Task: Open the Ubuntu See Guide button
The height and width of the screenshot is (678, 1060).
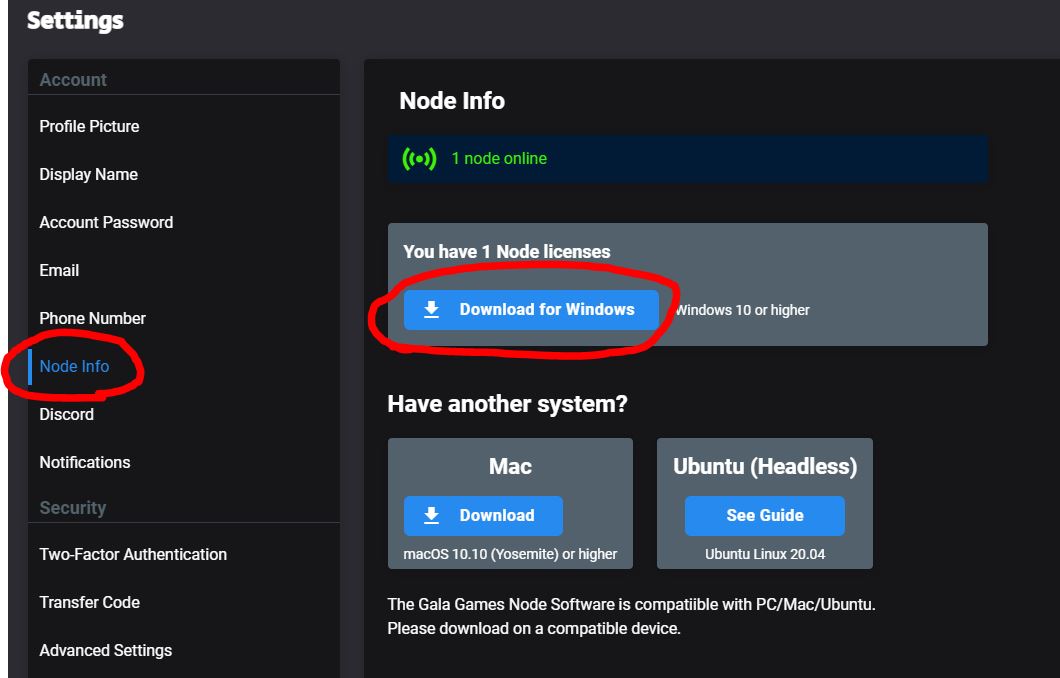Action: 765,516
